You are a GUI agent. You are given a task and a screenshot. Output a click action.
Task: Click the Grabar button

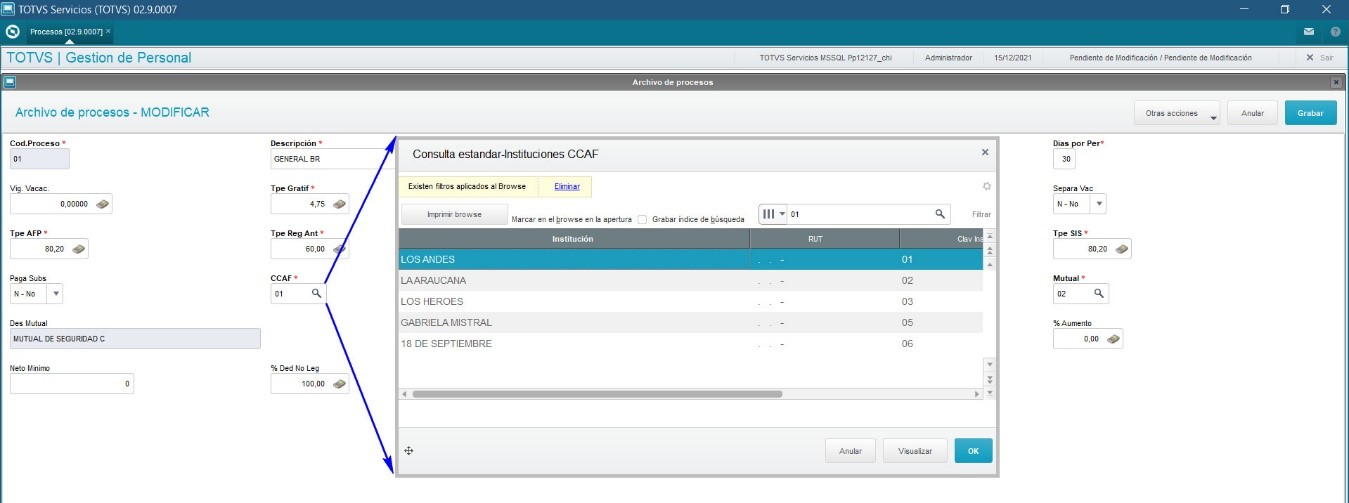1310,113
